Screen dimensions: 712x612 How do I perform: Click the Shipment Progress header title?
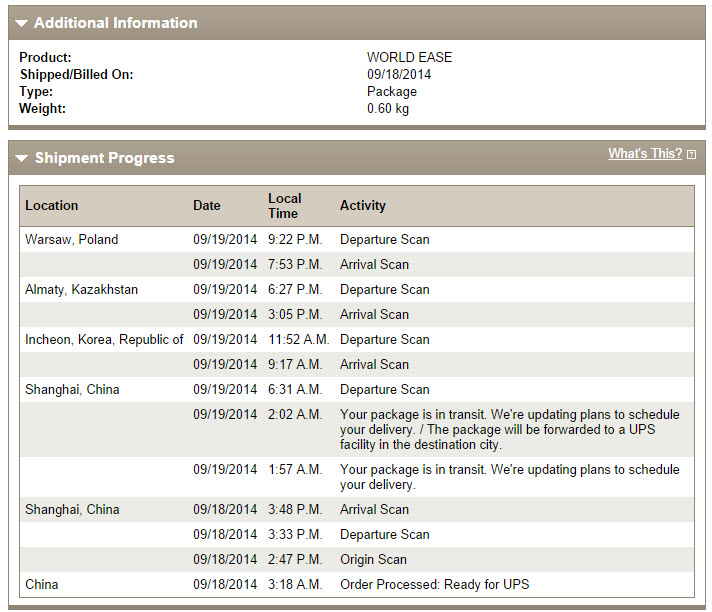click(x=104, y=158)
